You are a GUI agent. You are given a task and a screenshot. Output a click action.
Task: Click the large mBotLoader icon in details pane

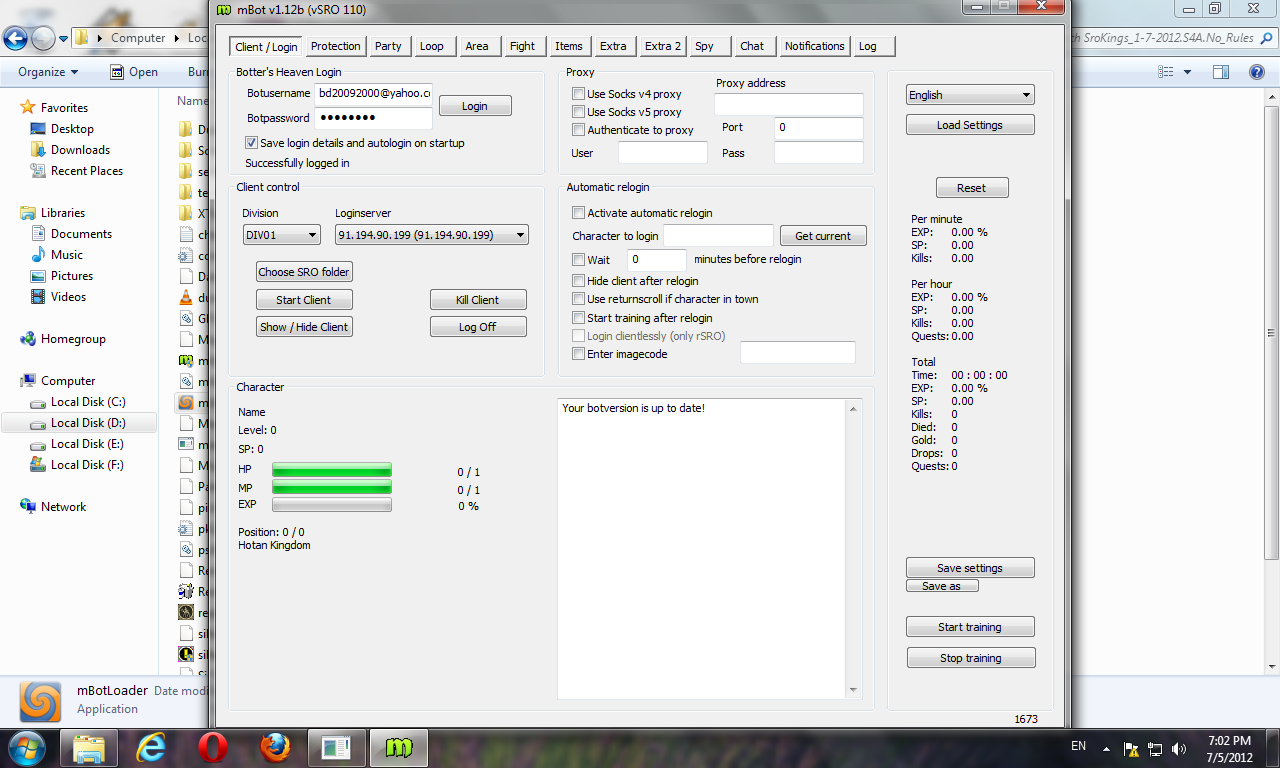41,700
